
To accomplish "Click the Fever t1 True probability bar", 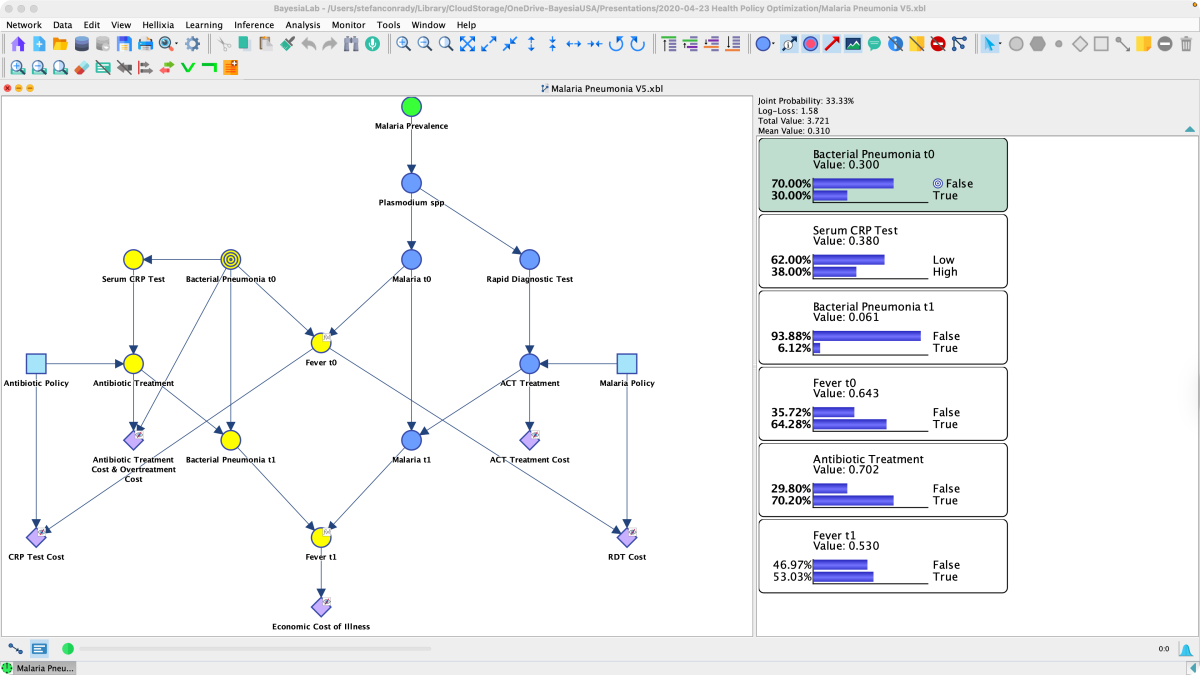I will pos(843,577).
